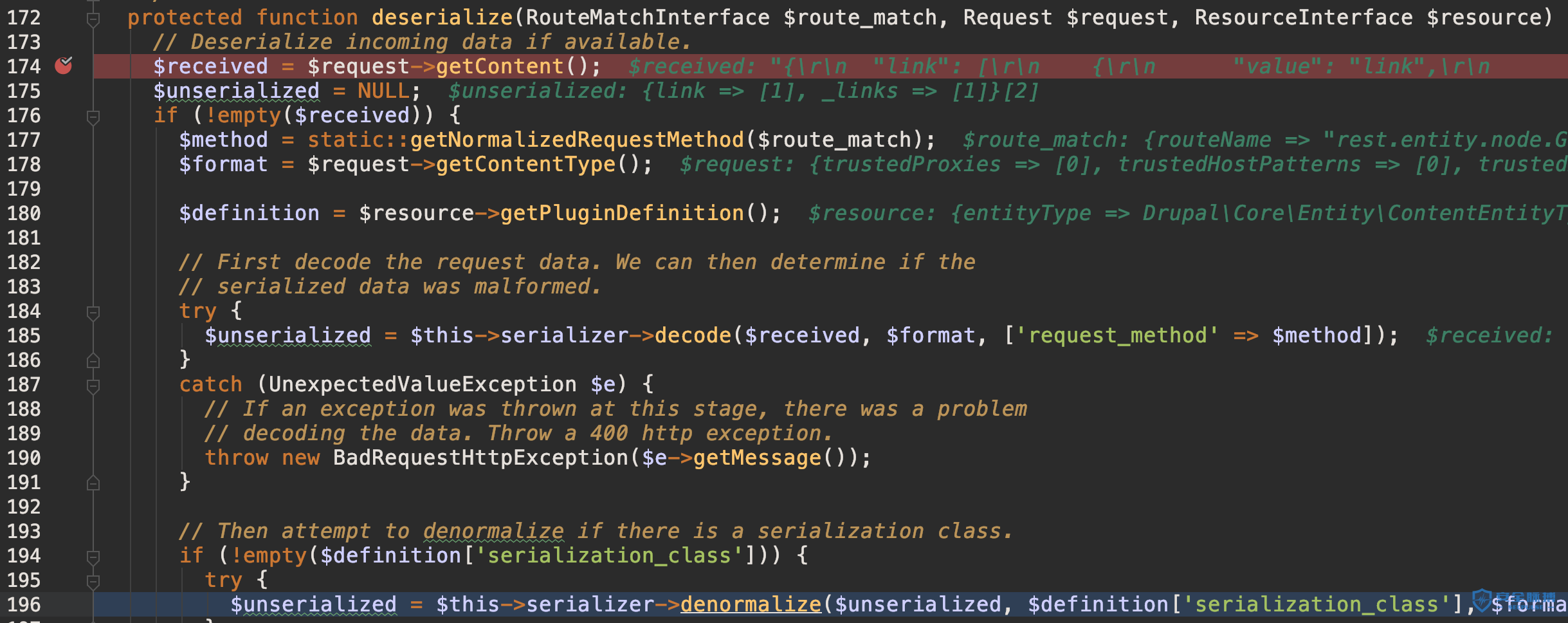Add a breakpoint in gutter at line 185
1568x623 pixels.
tap(64, 335)
